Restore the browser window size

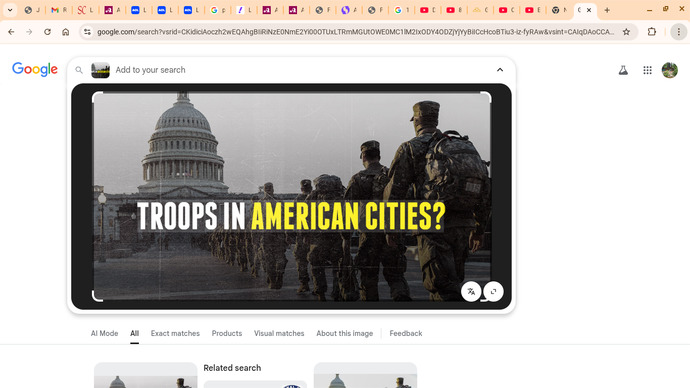[665, 10]
